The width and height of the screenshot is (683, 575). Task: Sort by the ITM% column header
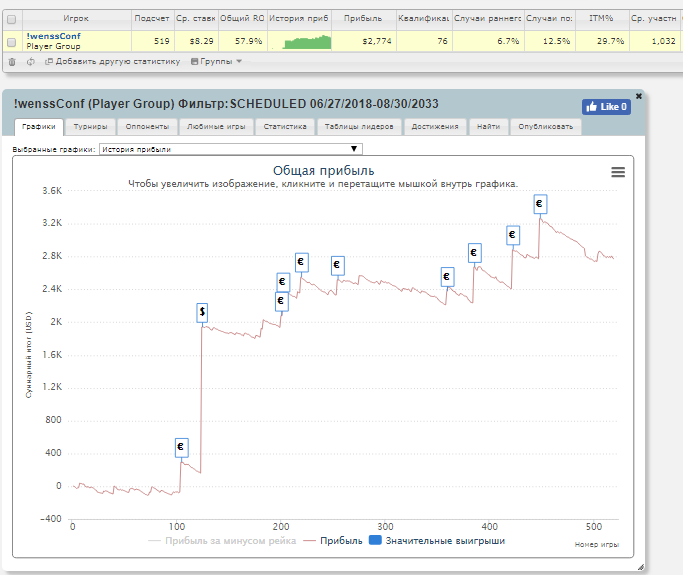click(602, 19)
